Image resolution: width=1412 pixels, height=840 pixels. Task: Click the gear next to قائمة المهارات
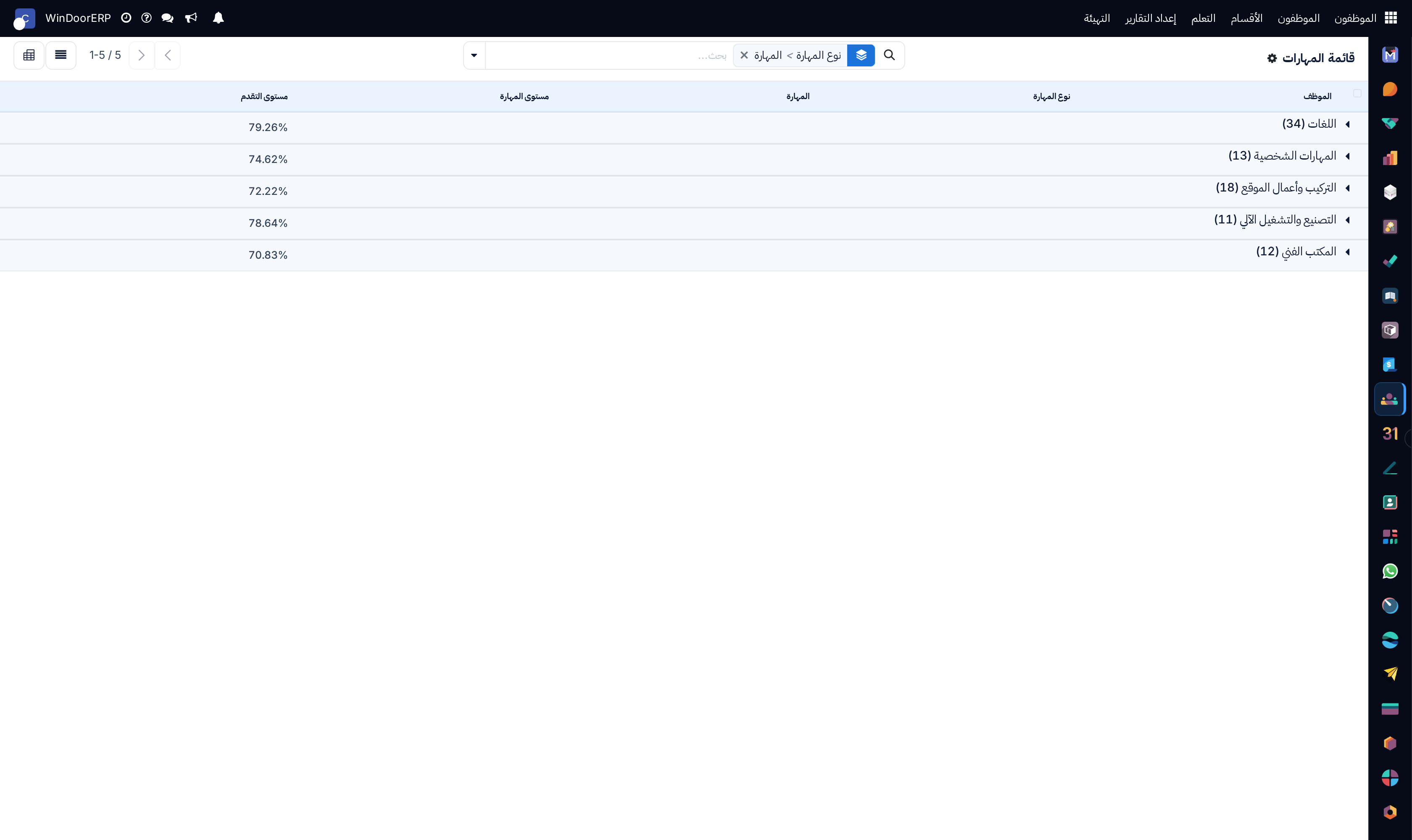[x=1272, y=58]
